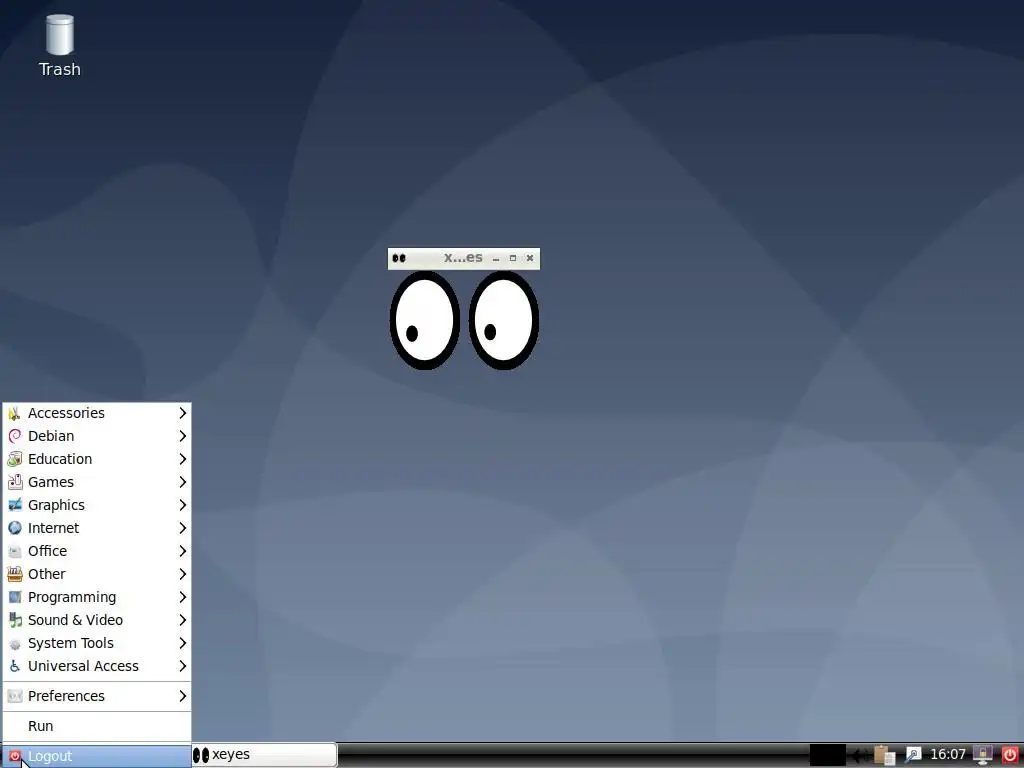Minimize the xeyes window
The height and width of the screenshot is (768, 1024).
click(x=496, y=259)
